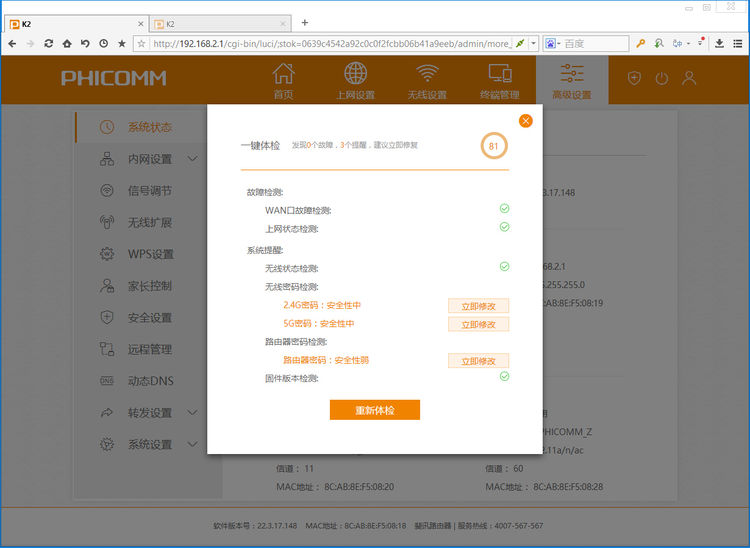Open the 首页 home icon in navigation
The image size is (750, 548).
[284, 81]
